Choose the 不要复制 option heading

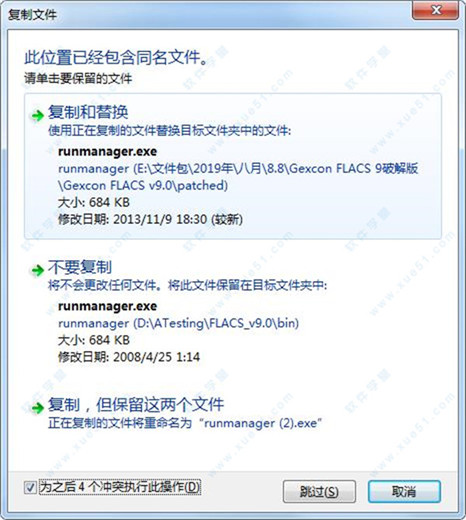click(80, 267)
